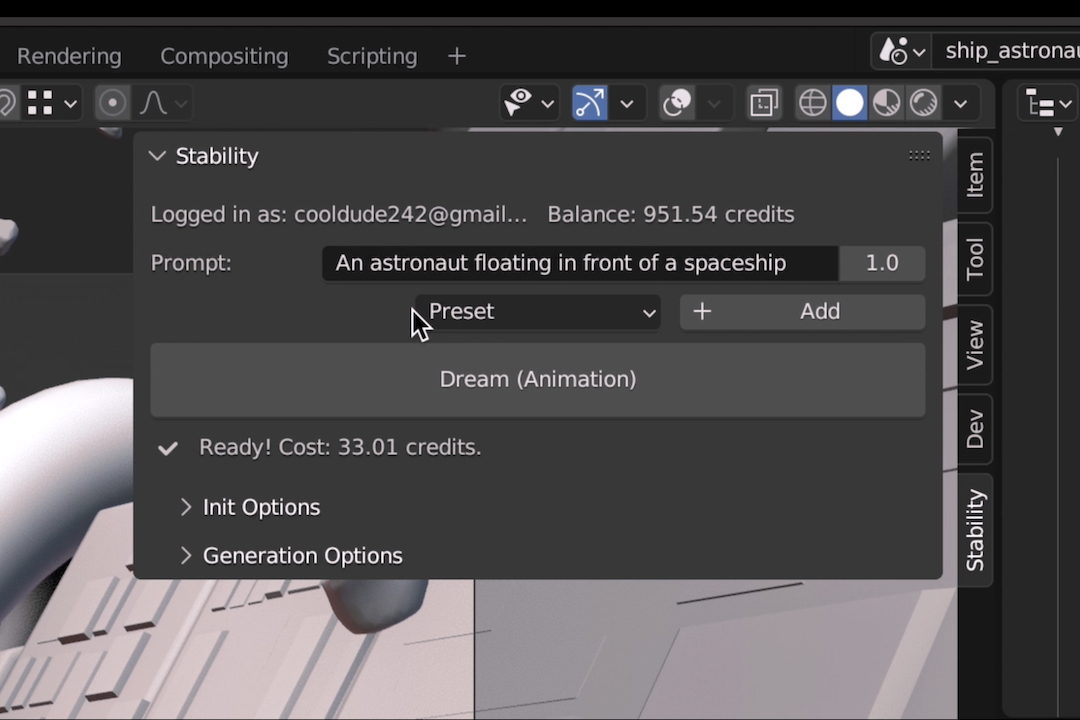
Task: Open the snapping elements grid dropdown
Action: coord(52,103)
